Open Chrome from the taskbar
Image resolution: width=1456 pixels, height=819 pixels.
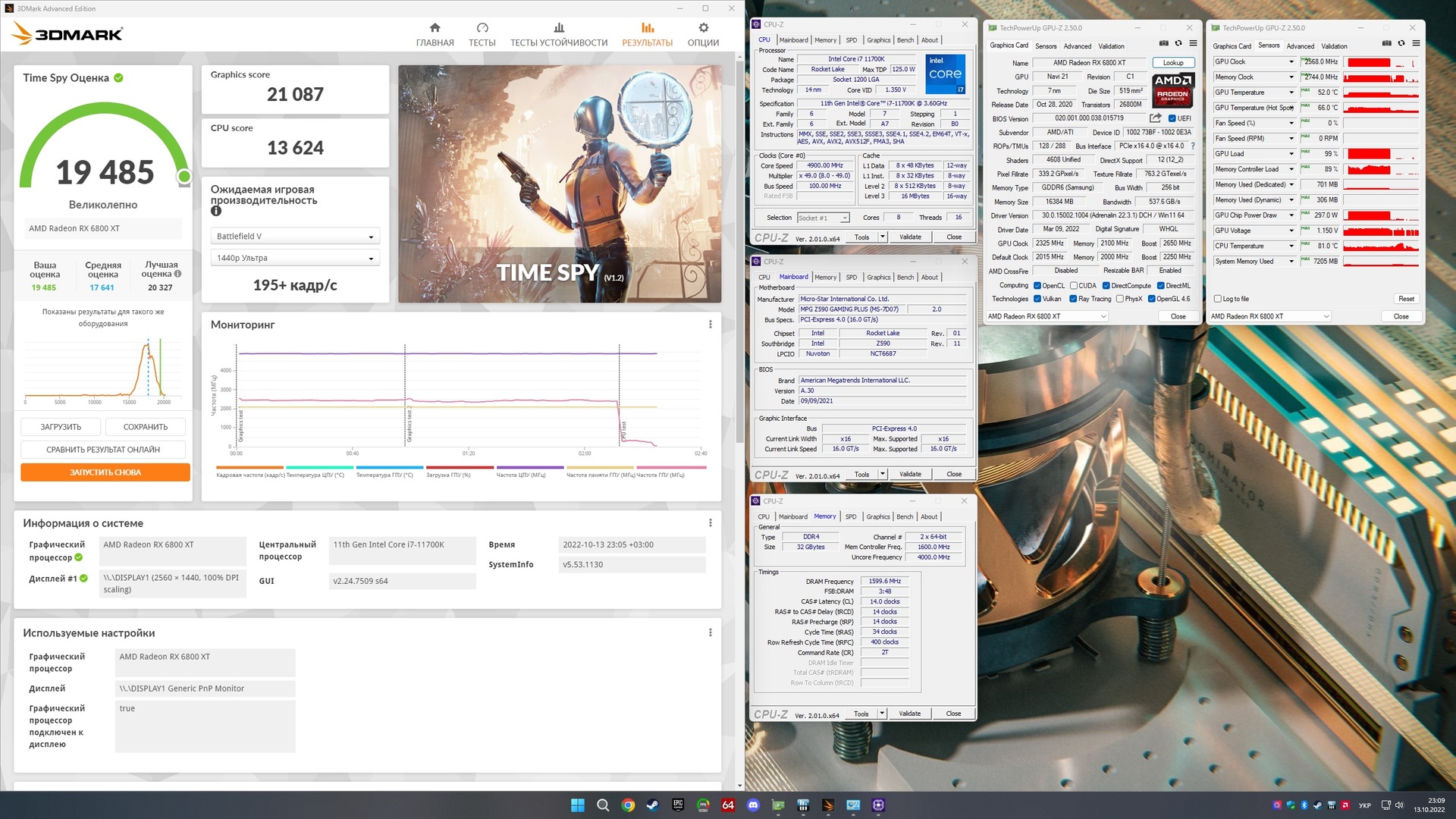click(x=628, y=805)
